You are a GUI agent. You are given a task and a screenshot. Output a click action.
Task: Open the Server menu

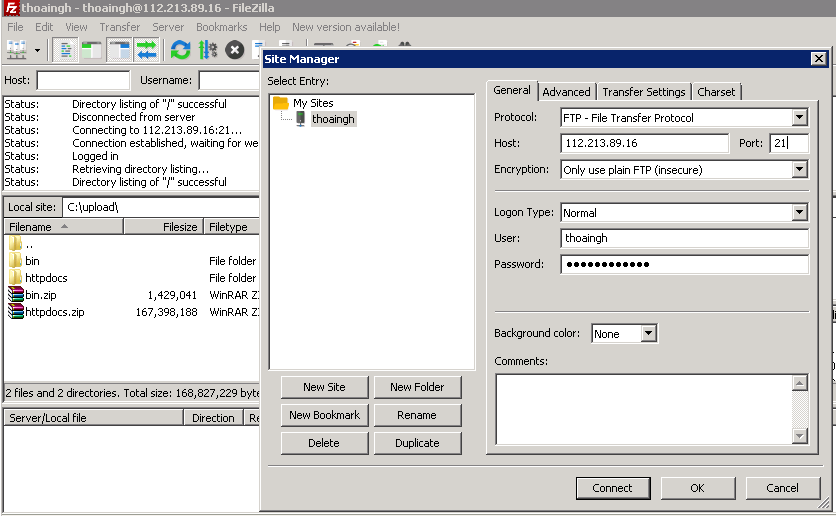(x=168, y=27)
